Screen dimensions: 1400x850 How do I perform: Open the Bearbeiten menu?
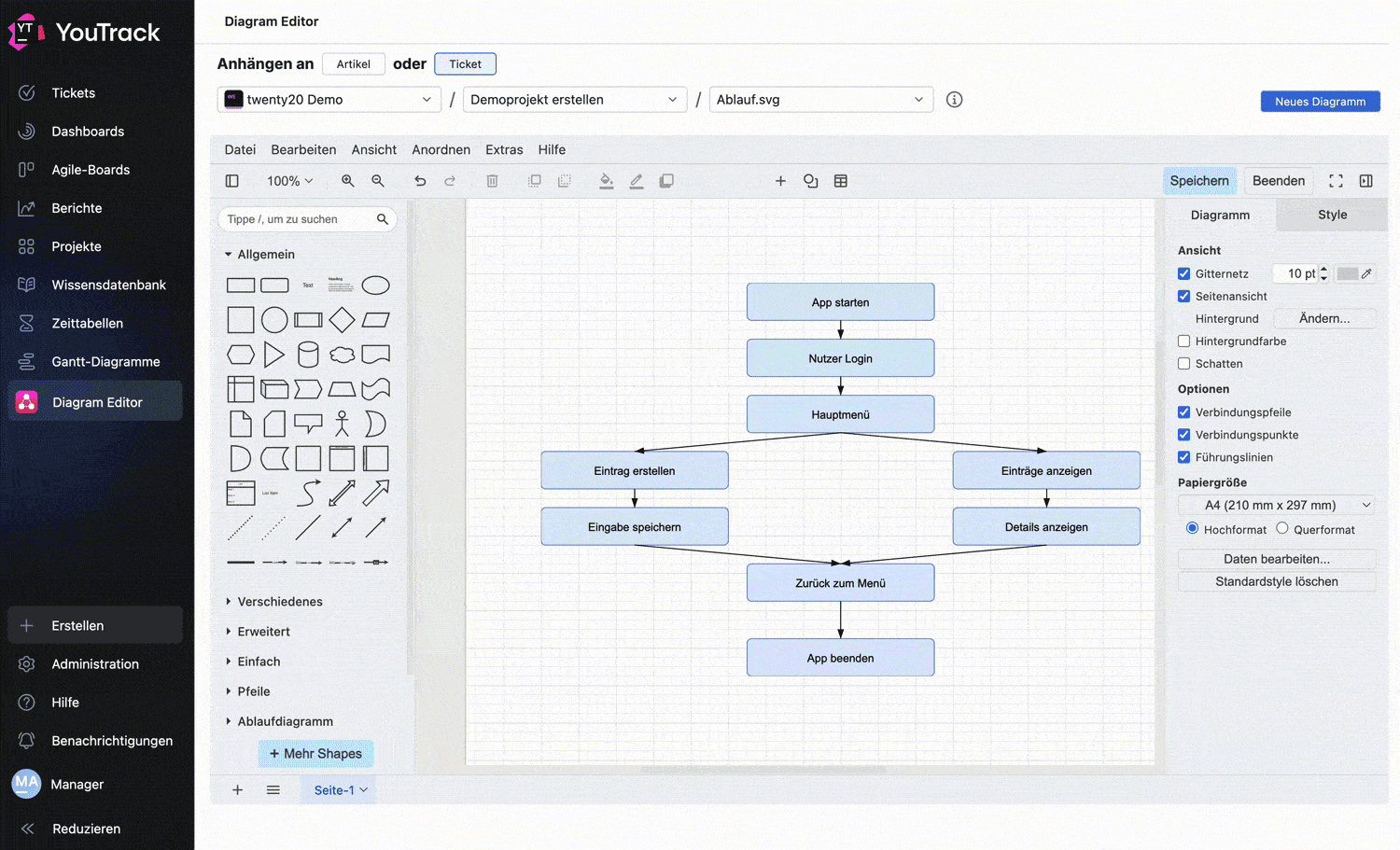(x=303, y=149)
